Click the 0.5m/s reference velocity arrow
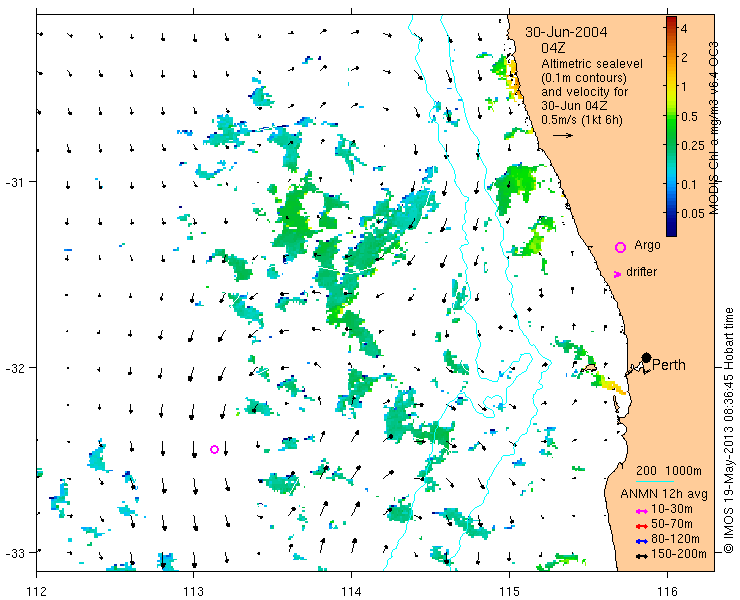 click(x=563, y=135)
